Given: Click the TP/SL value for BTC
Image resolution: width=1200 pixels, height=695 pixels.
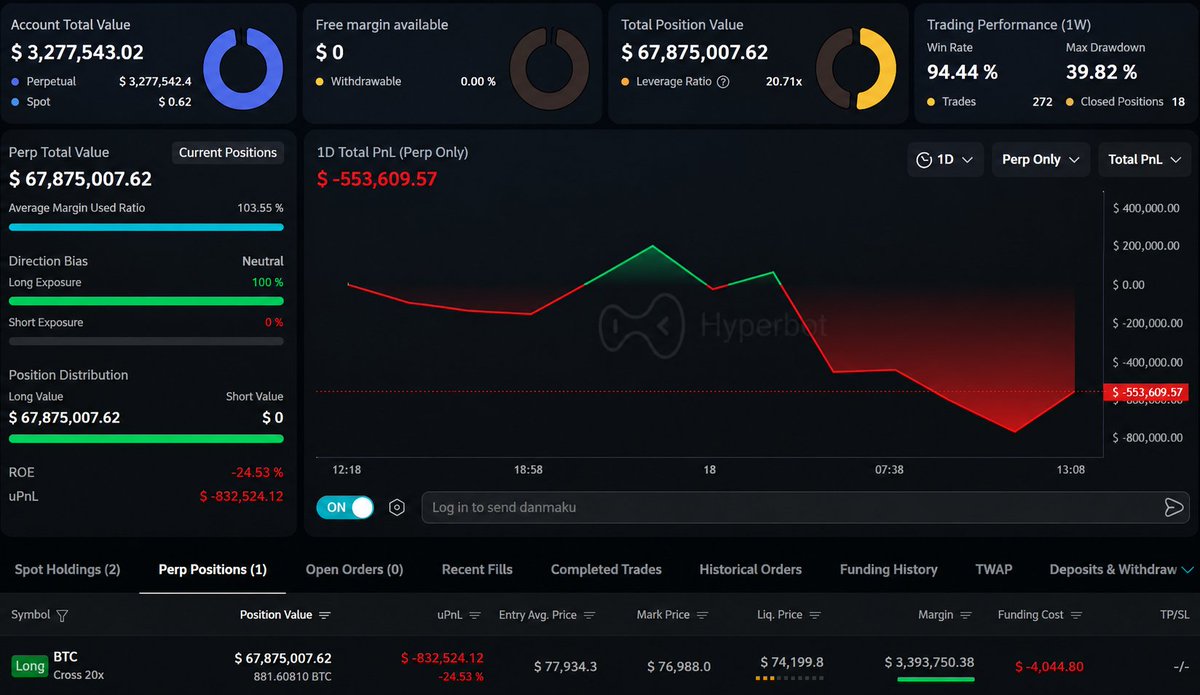Looking at the screenshot, I should coord(1180,666).
